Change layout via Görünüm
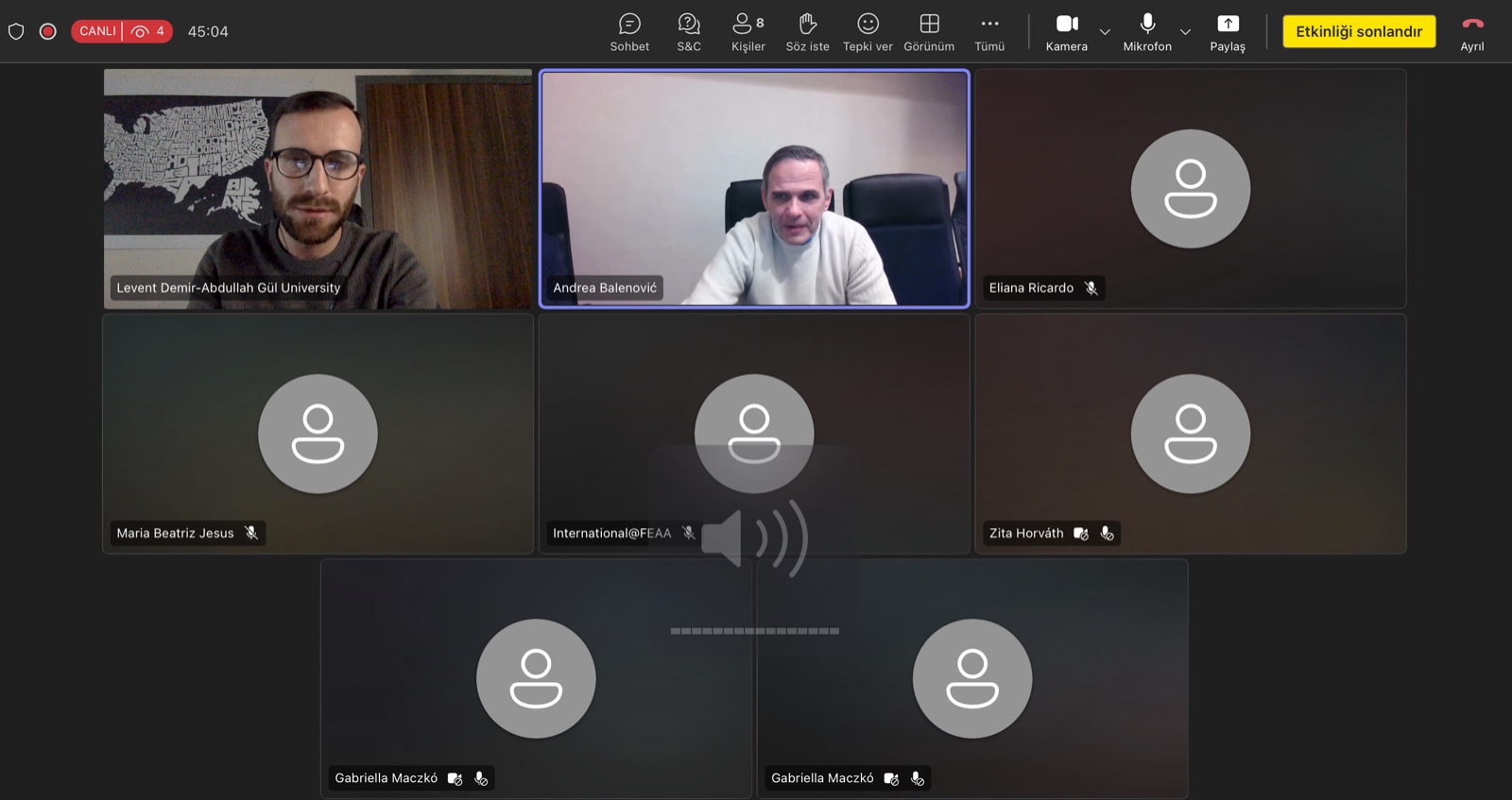The image size is (1512, 800). 929,31
